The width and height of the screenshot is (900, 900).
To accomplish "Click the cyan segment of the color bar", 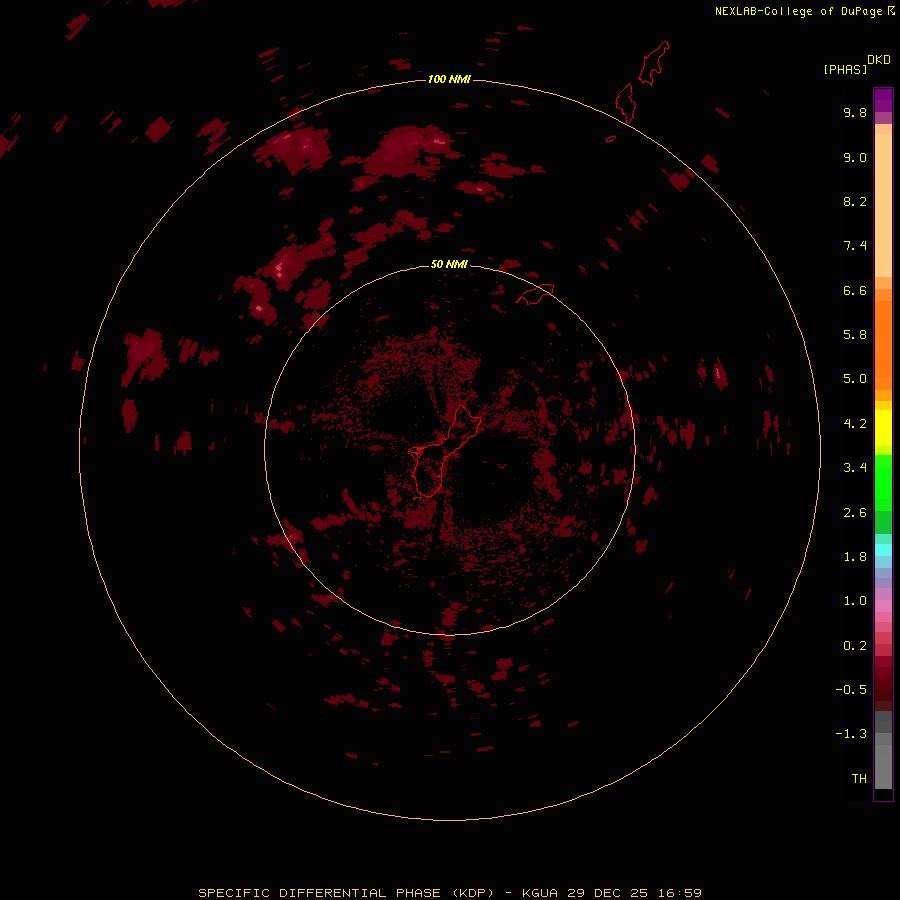I will [883, 550].
